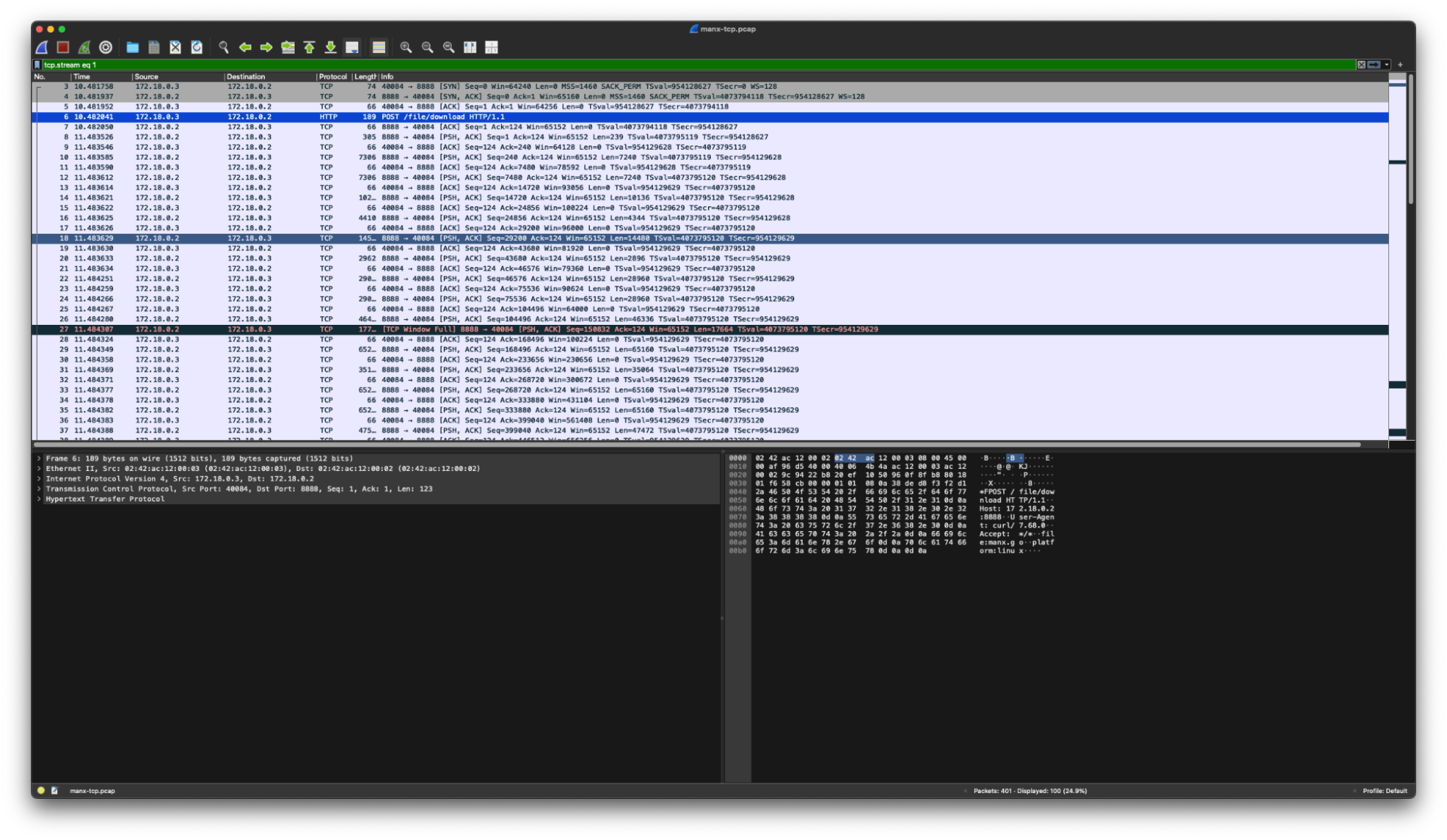This screenshot has width=1447, height=840.
Task: Toggle auto-scroll during live capture
Action: coord(352,47)
